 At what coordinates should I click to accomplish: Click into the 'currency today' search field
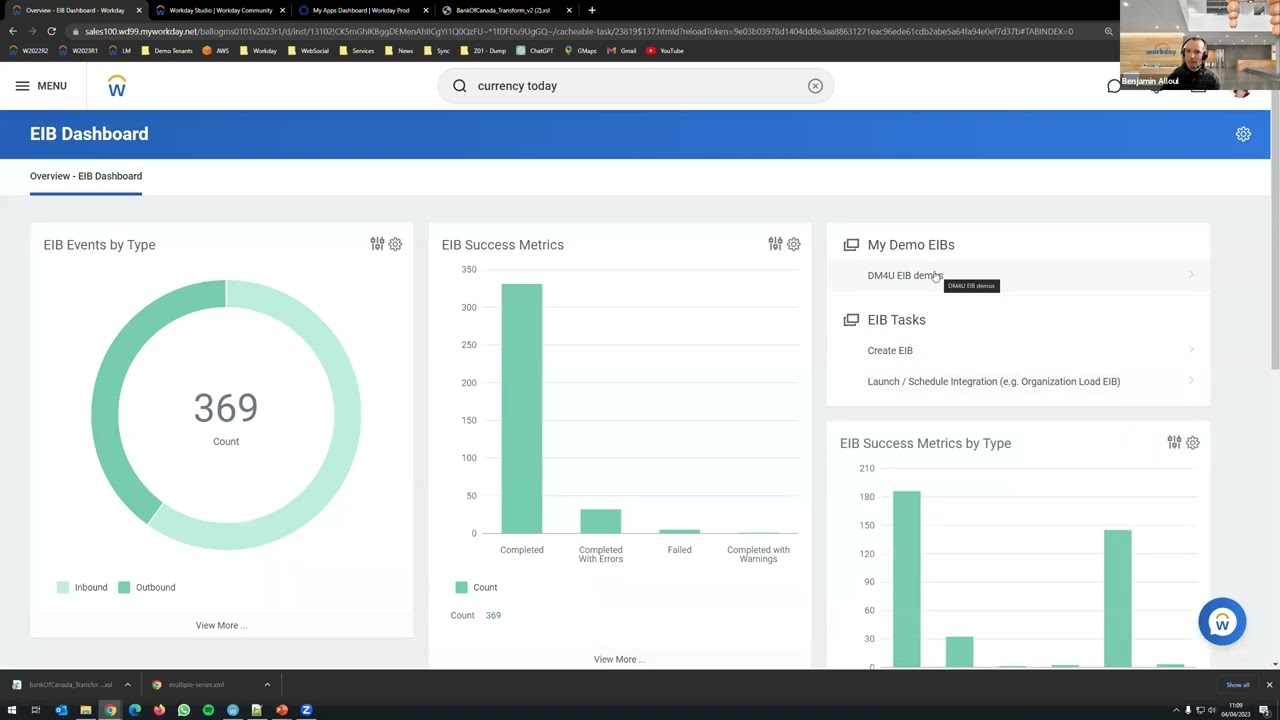pyautogui.click(x=638, y=86)
